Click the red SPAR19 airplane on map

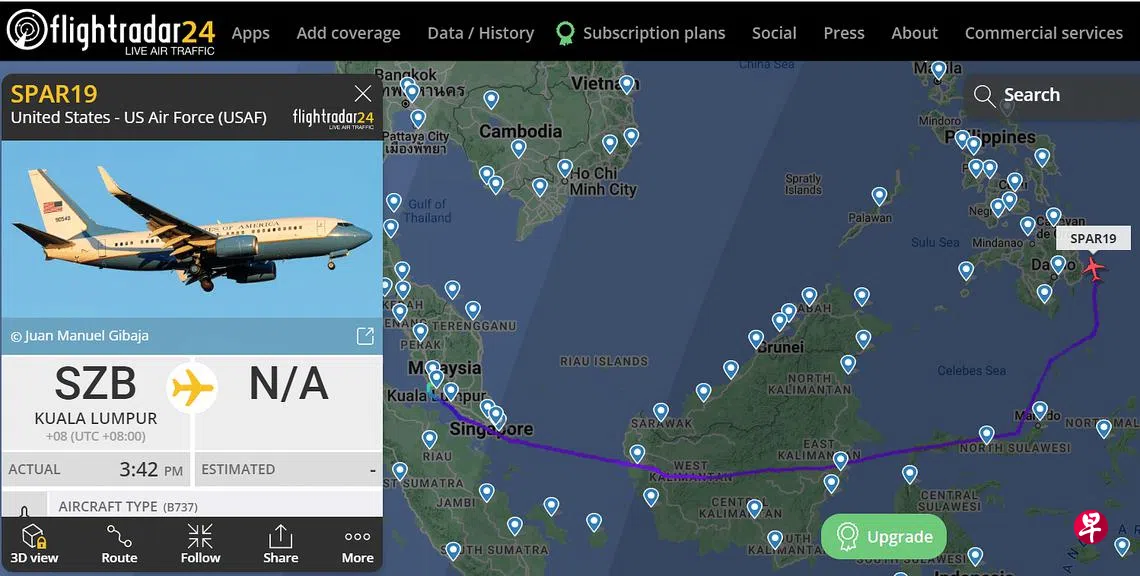(x=1093, y=268)
